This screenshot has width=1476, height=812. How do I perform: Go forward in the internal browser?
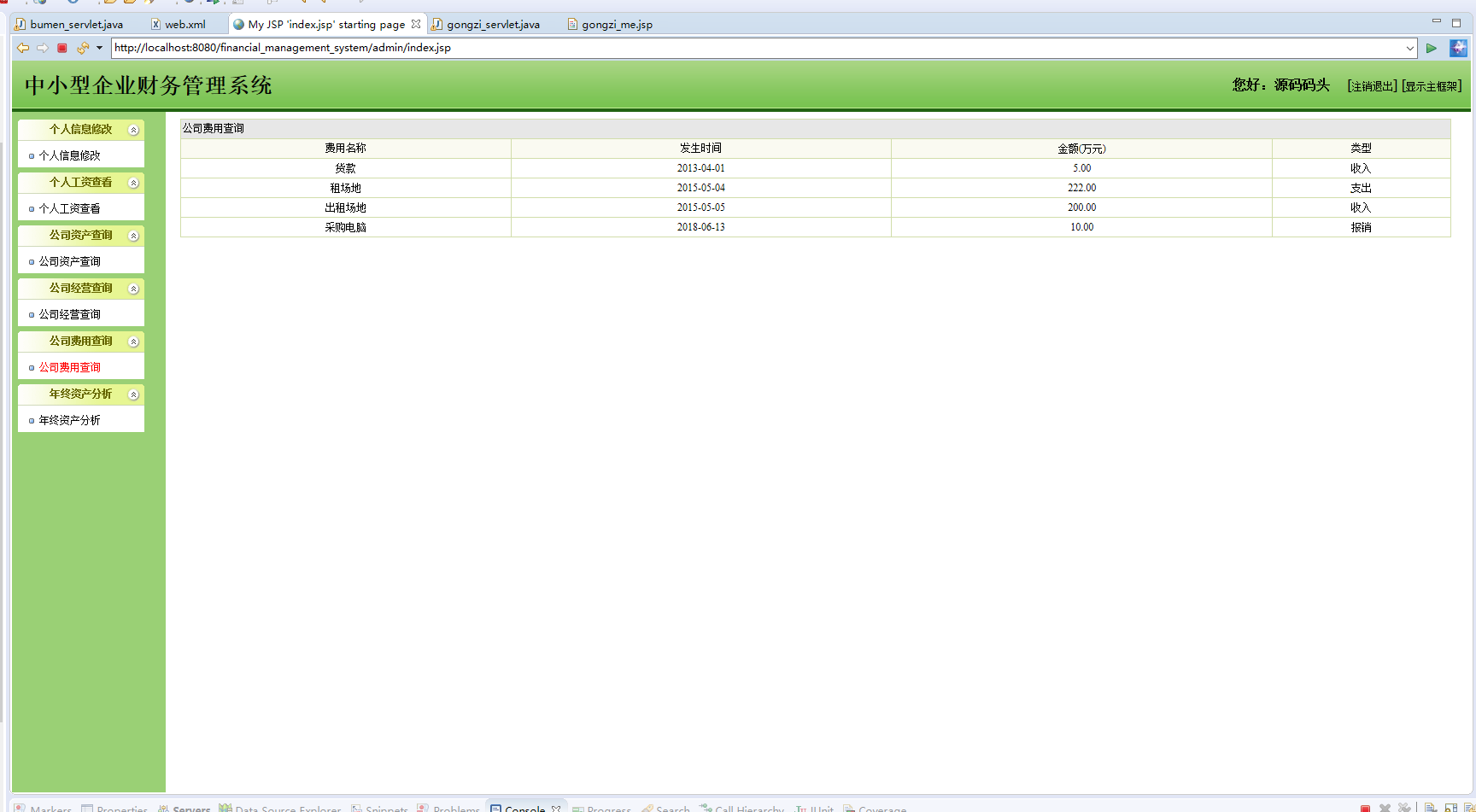pos(43,48)
